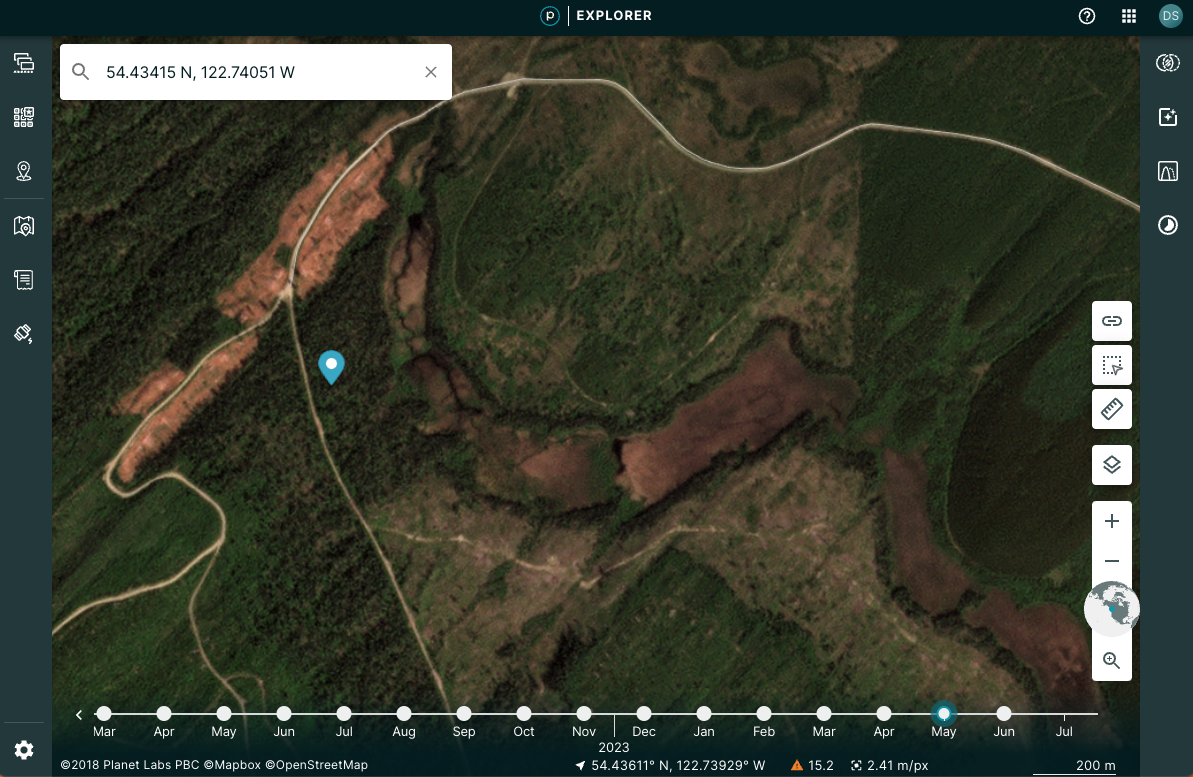1193x777 pixels.
Task: Open the settings gear
Action: (24, 750)
